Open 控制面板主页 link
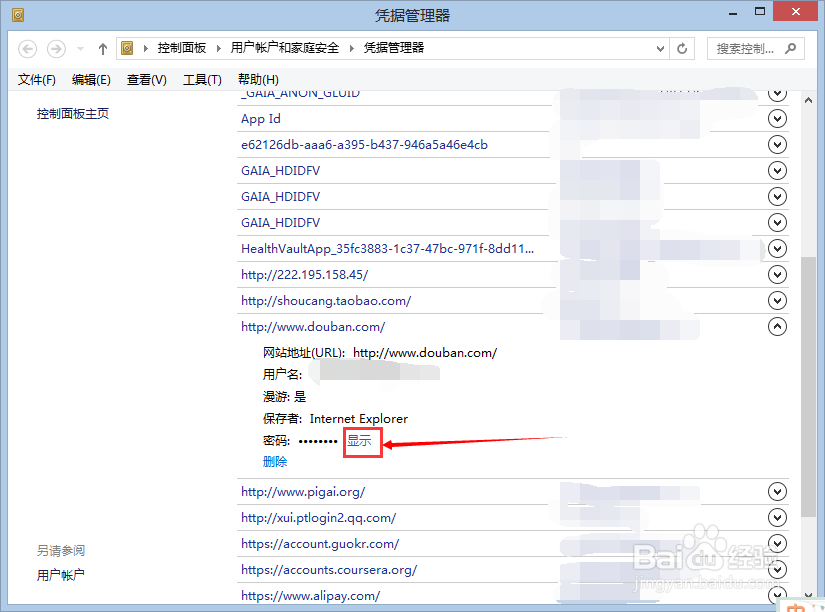Screen dimensions: 825x612 coord(73,114)
